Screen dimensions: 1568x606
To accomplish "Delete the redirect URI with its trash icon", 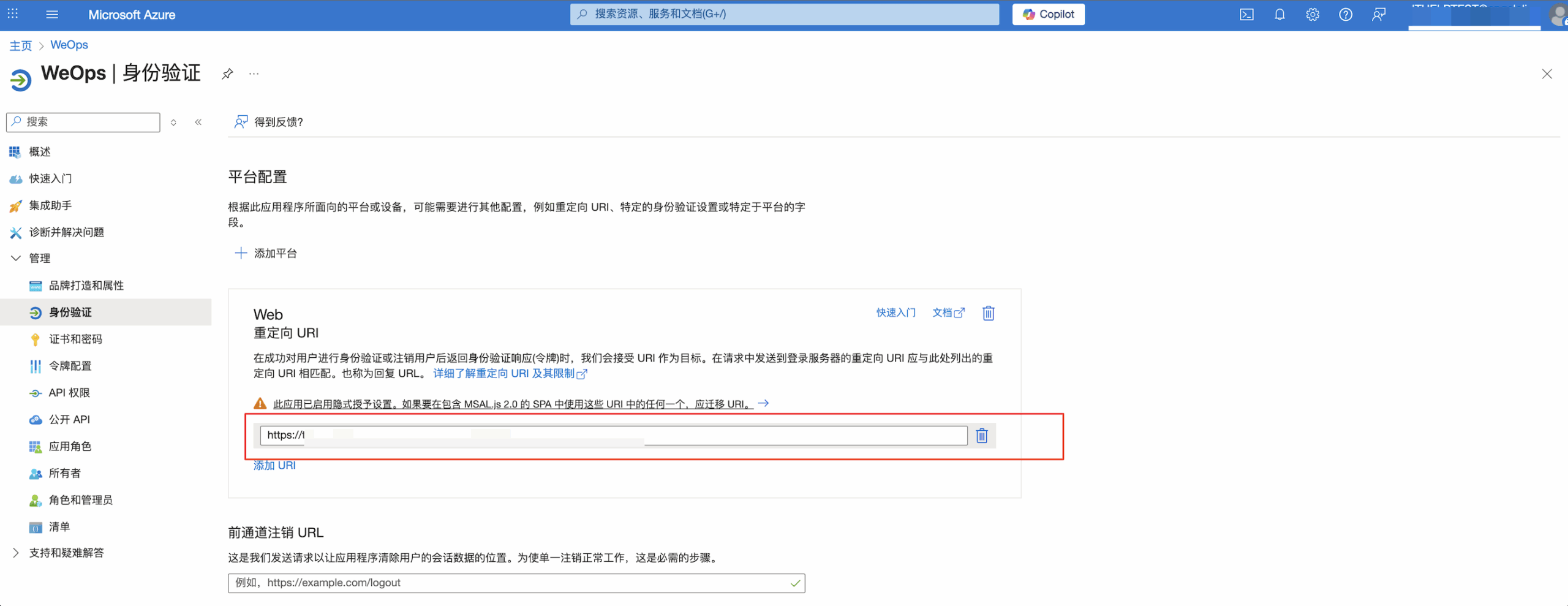I will tap(982, 436).
